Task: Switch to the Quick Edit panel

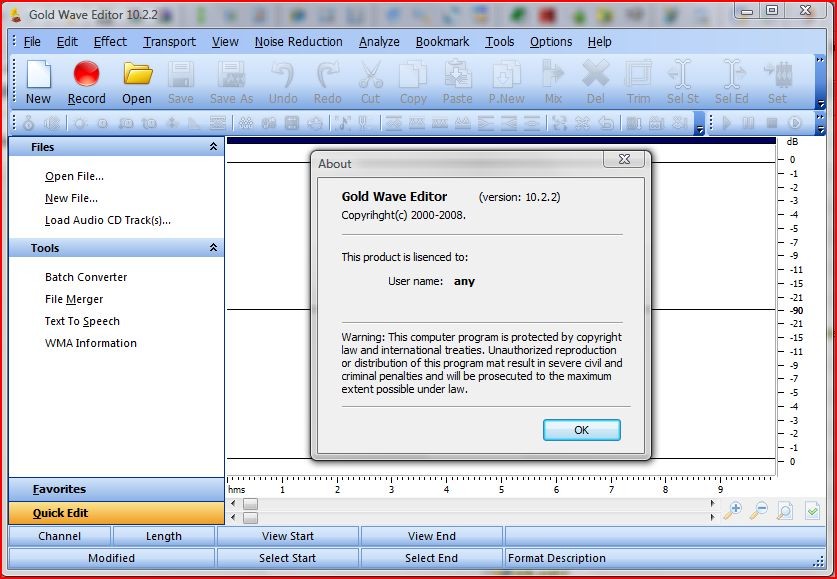Action: 116,513
